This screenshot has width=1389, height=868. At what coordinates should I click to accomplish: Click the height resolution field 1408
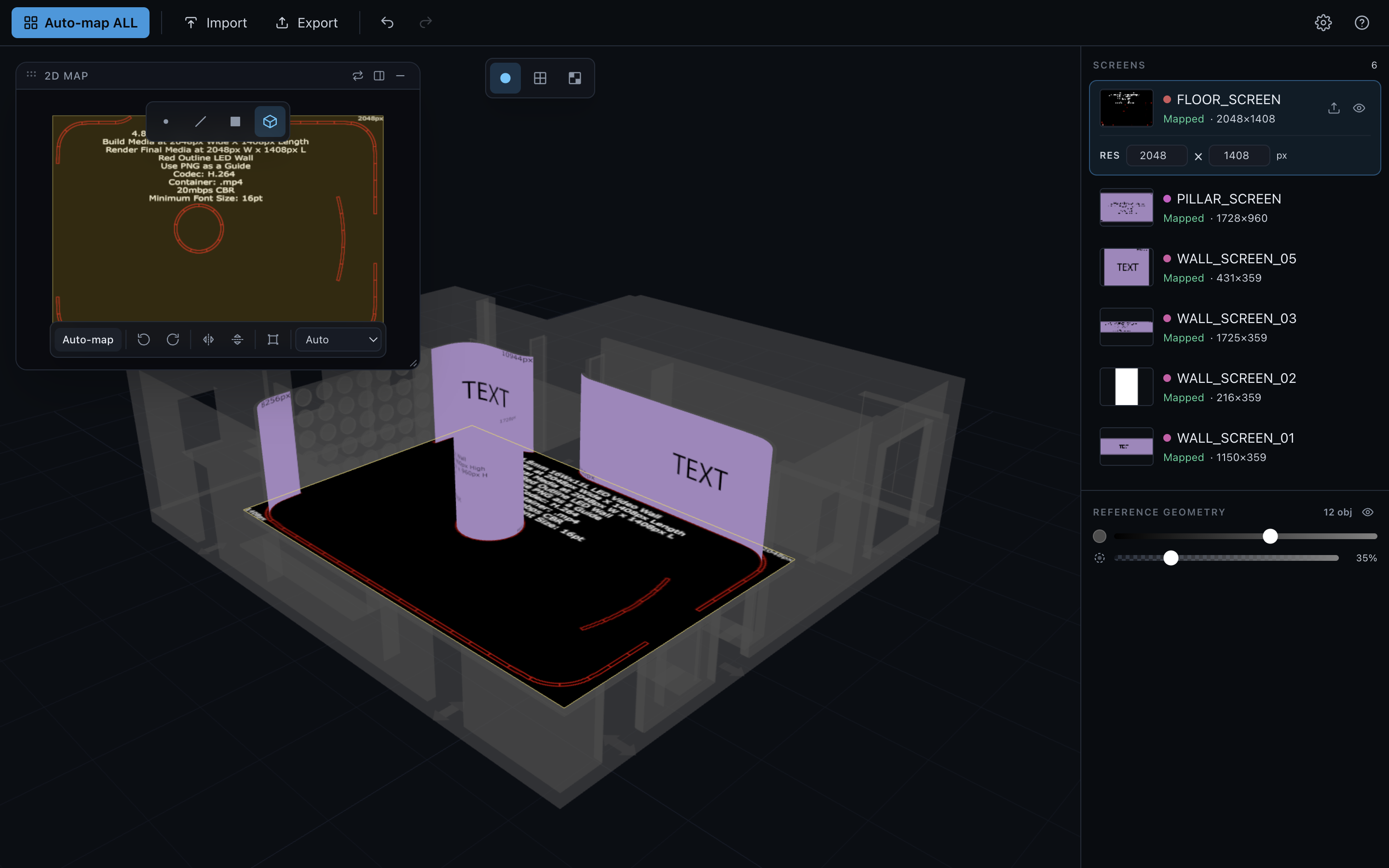click(x=1239, y=156)
